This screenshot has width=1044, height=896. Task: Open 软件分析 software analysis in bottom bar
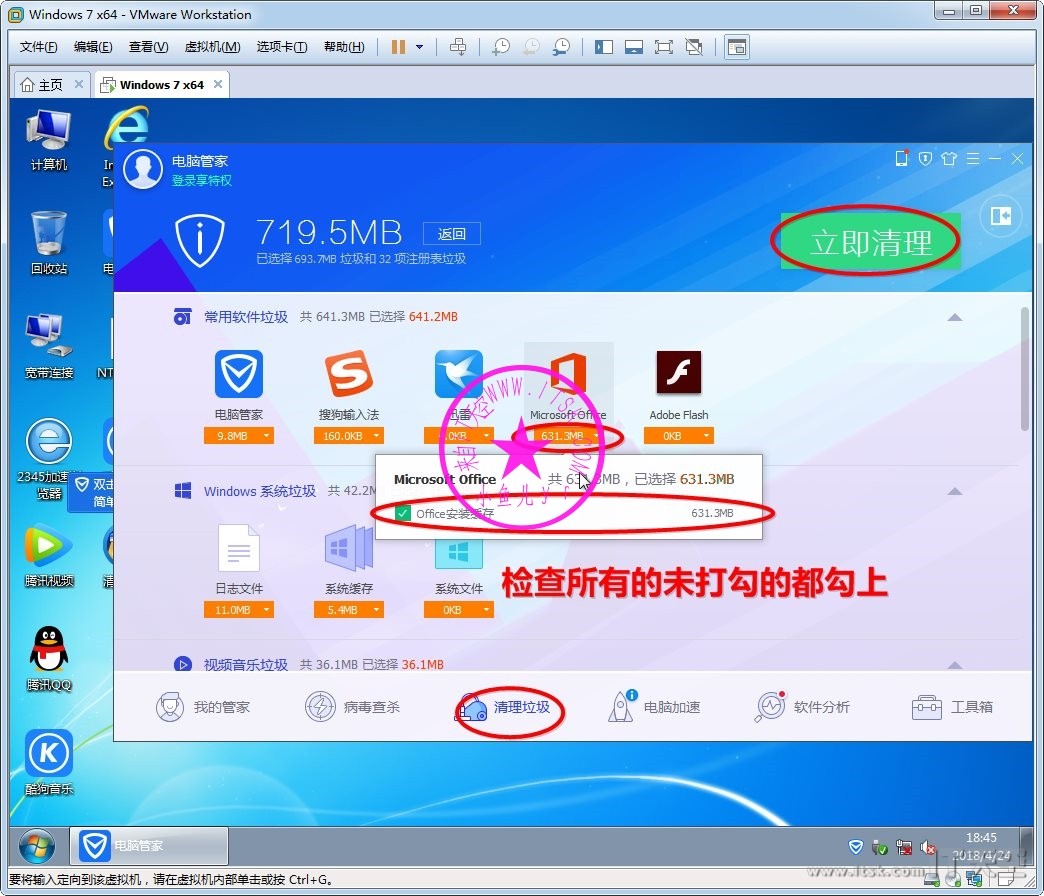coord(802,707)
